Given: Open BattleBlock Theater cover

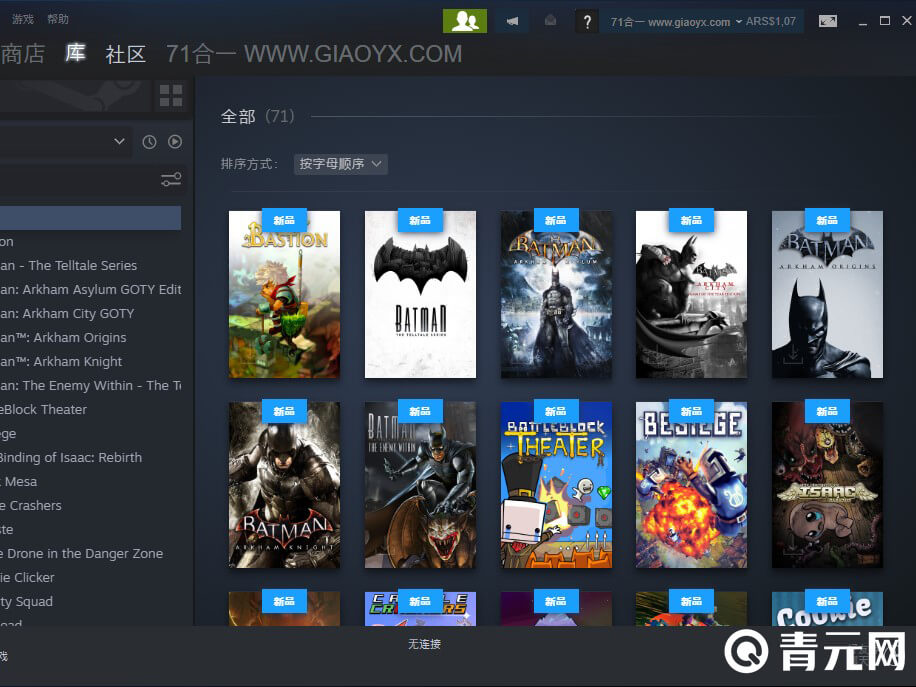Looking at the screenshot, I should (556, 485).
